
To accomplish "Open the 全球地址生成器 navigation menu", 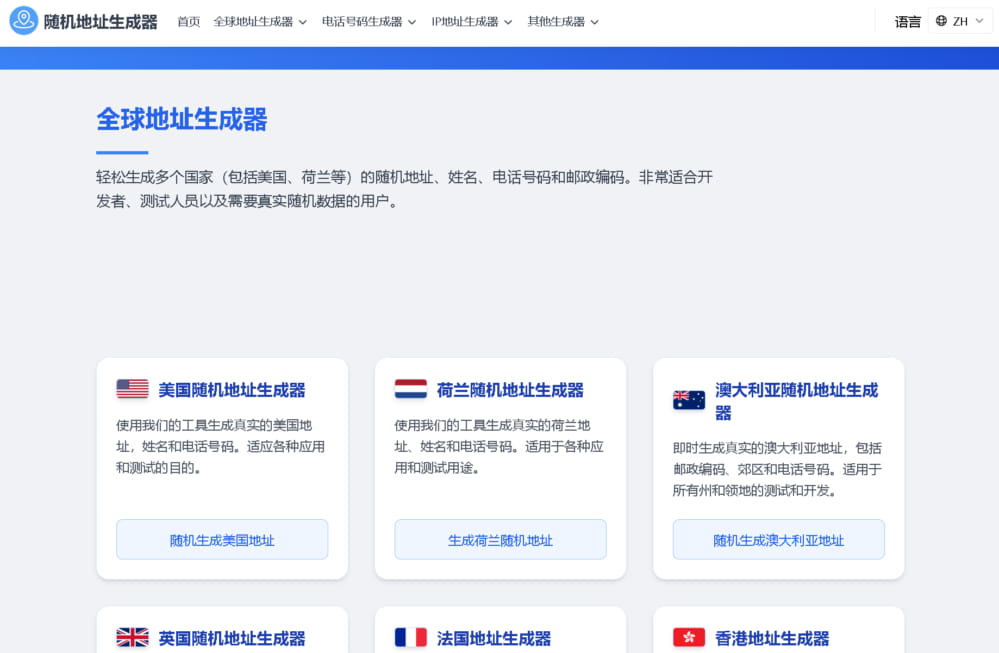I will tap(260, 22).
